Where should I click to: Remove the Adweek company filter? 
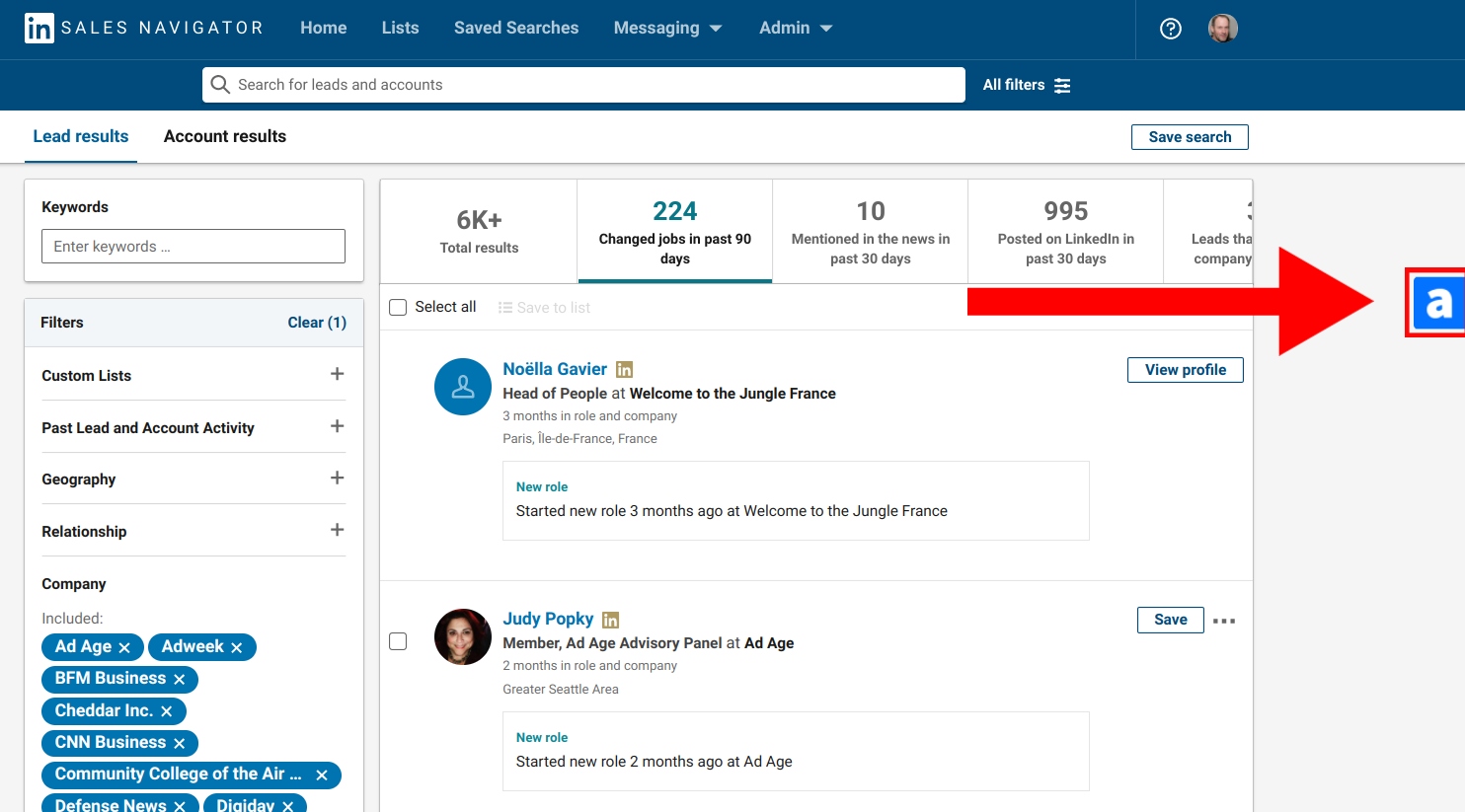tap(237, 648)
